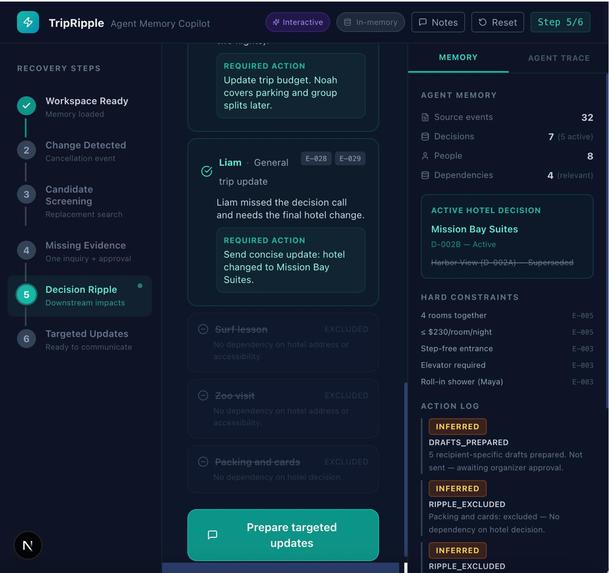Click the step 3 number circle
The image size is (609, 573).
coord(26,194)
